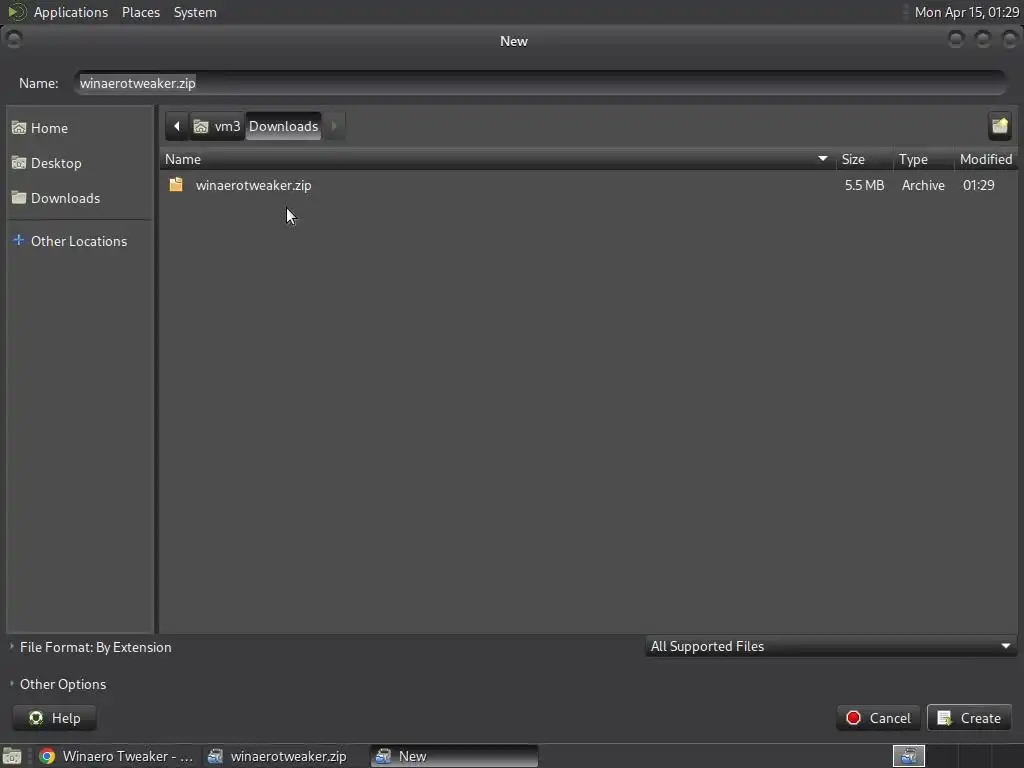
Task: Switch to the New taskbar window
Action: (455, 756)
